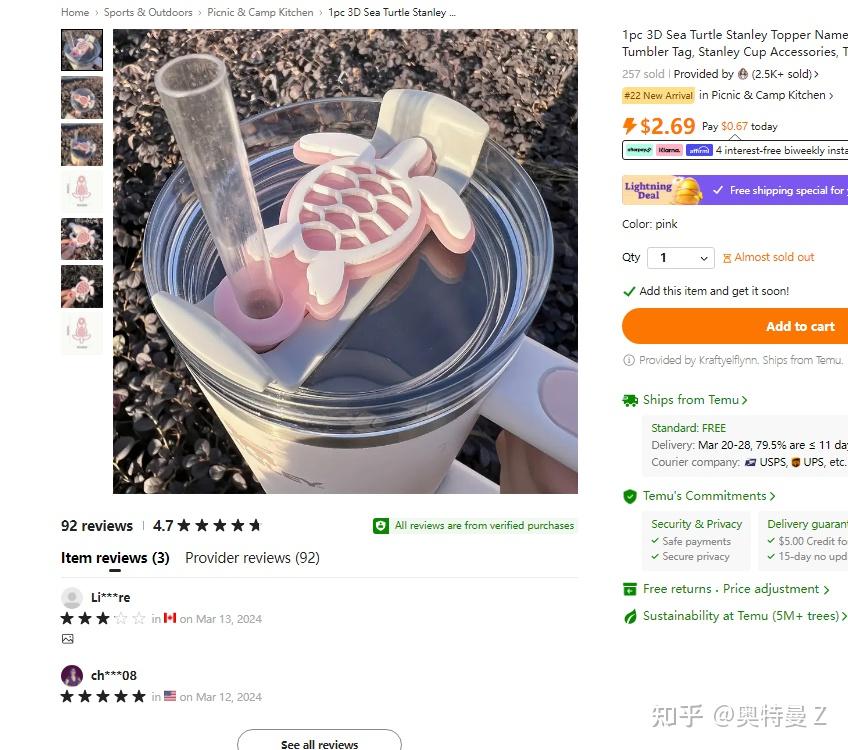Image resolution: width=848 pixels, height=750 pixels.
Task: Click the provider avatar icon next to 2.5K+ sold
Action: coord(743,74)
